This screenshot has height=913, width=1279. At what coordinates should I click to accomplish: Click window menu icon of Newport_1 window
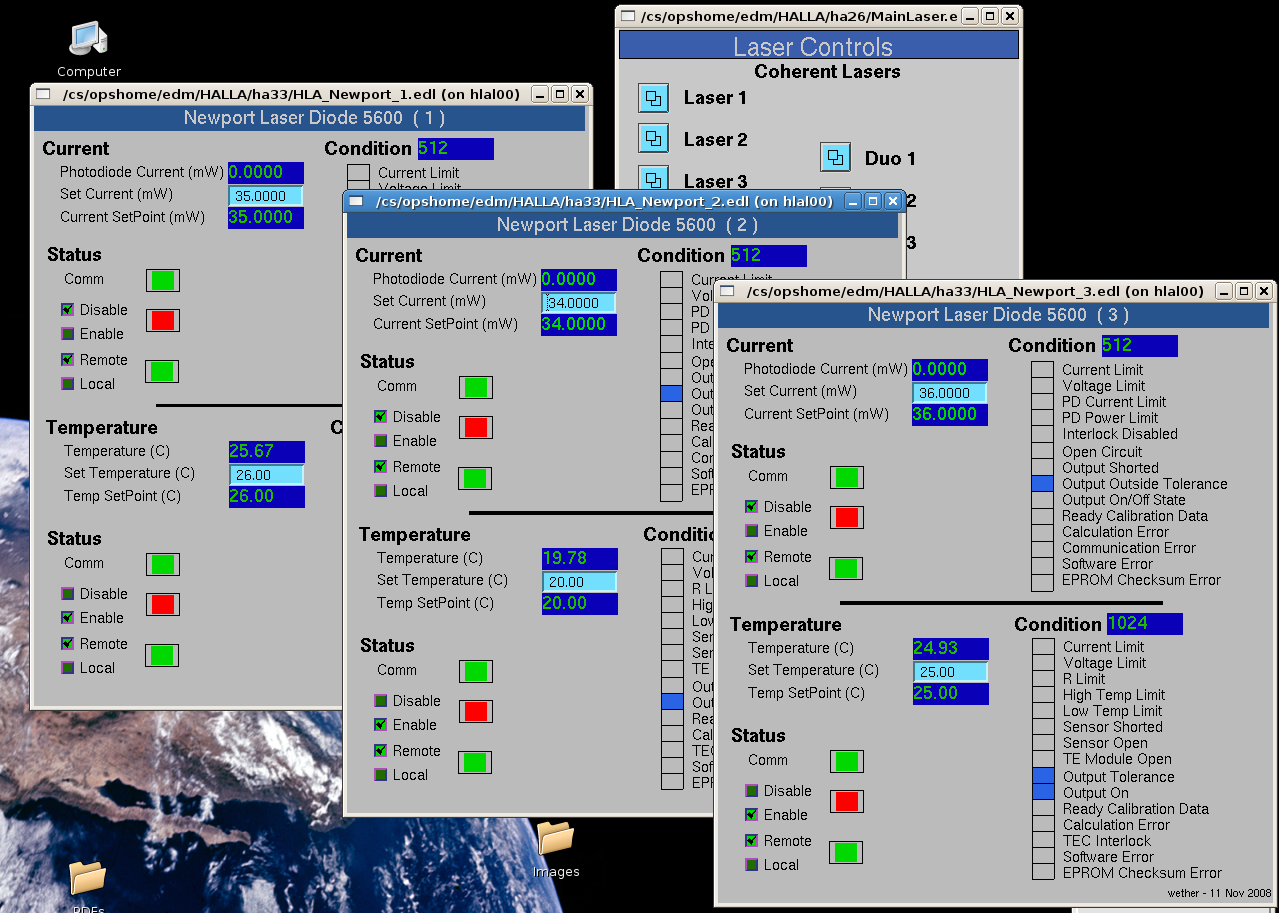[43, 94]
